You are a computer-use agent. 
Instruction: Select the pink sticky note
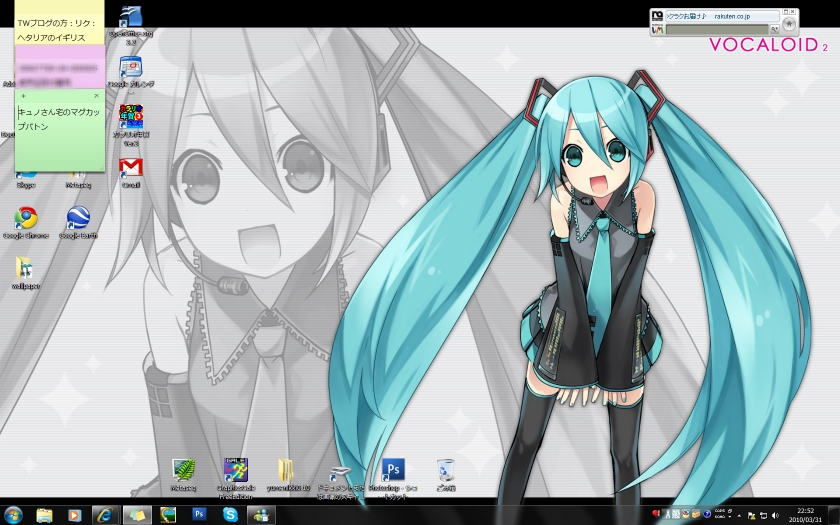[x=59, y=67]
